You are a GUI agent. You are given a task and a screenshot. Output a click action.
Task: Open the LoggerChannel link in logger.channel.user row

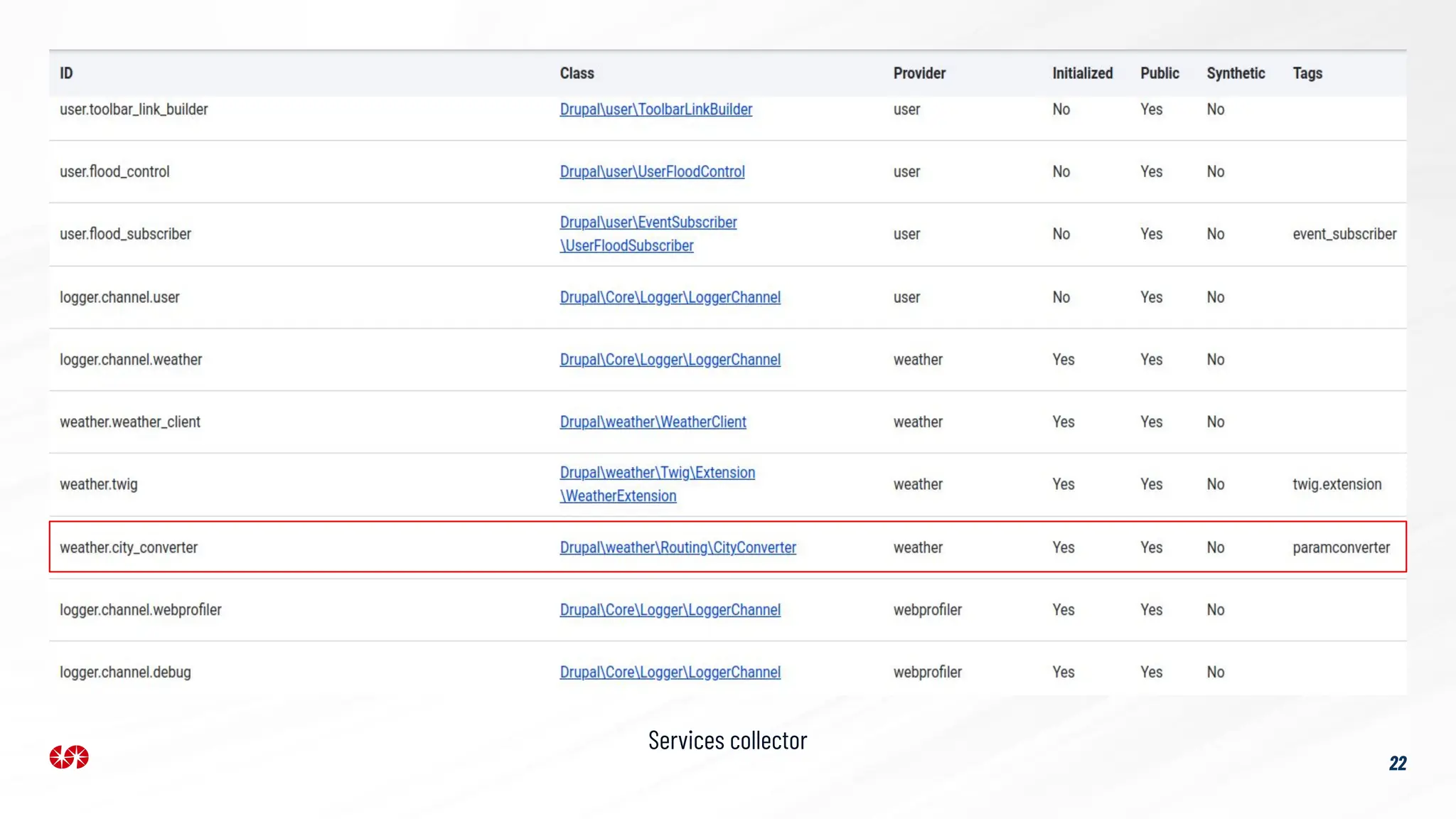tap(670, 298)
